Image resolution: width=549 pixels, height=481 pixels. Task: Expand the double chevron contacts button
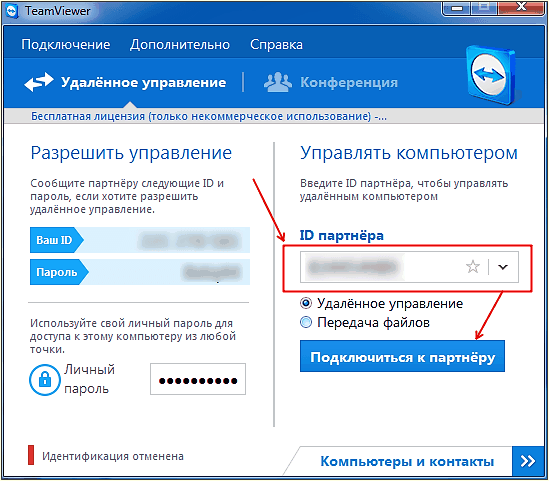click(528, 461)
